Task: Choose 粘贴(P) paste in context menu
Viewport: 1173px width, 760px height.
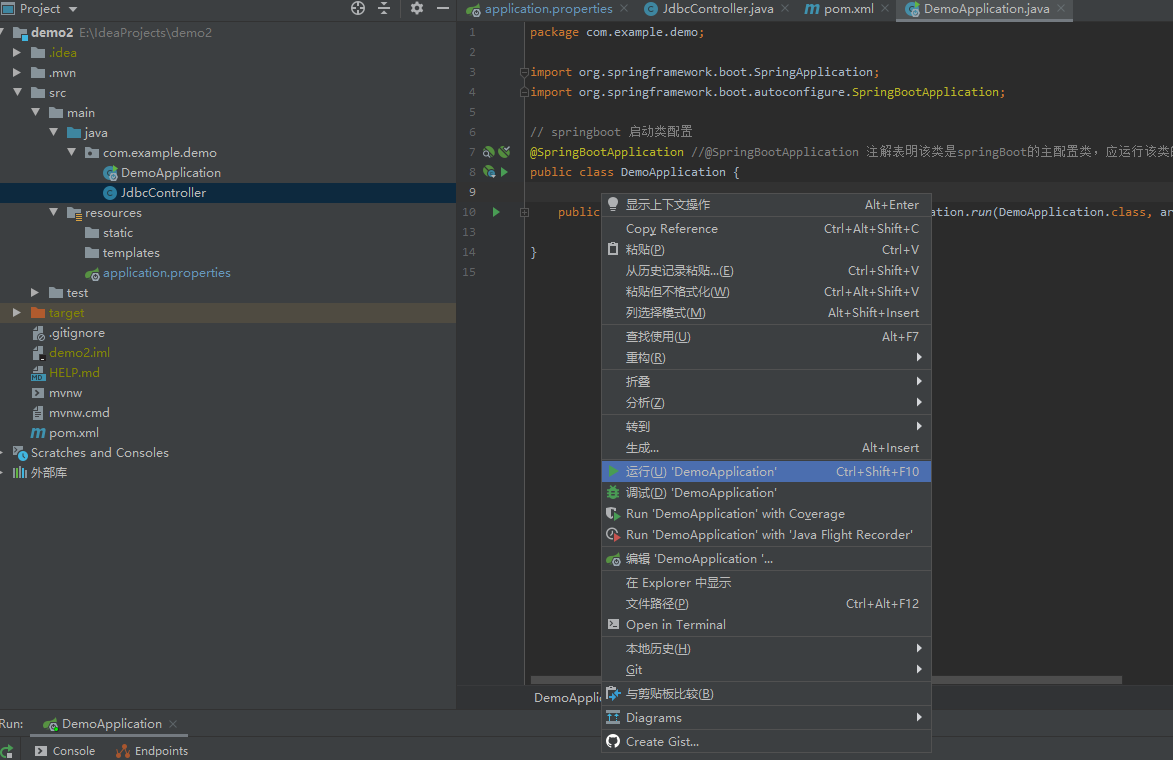Action: pos(766,250)
